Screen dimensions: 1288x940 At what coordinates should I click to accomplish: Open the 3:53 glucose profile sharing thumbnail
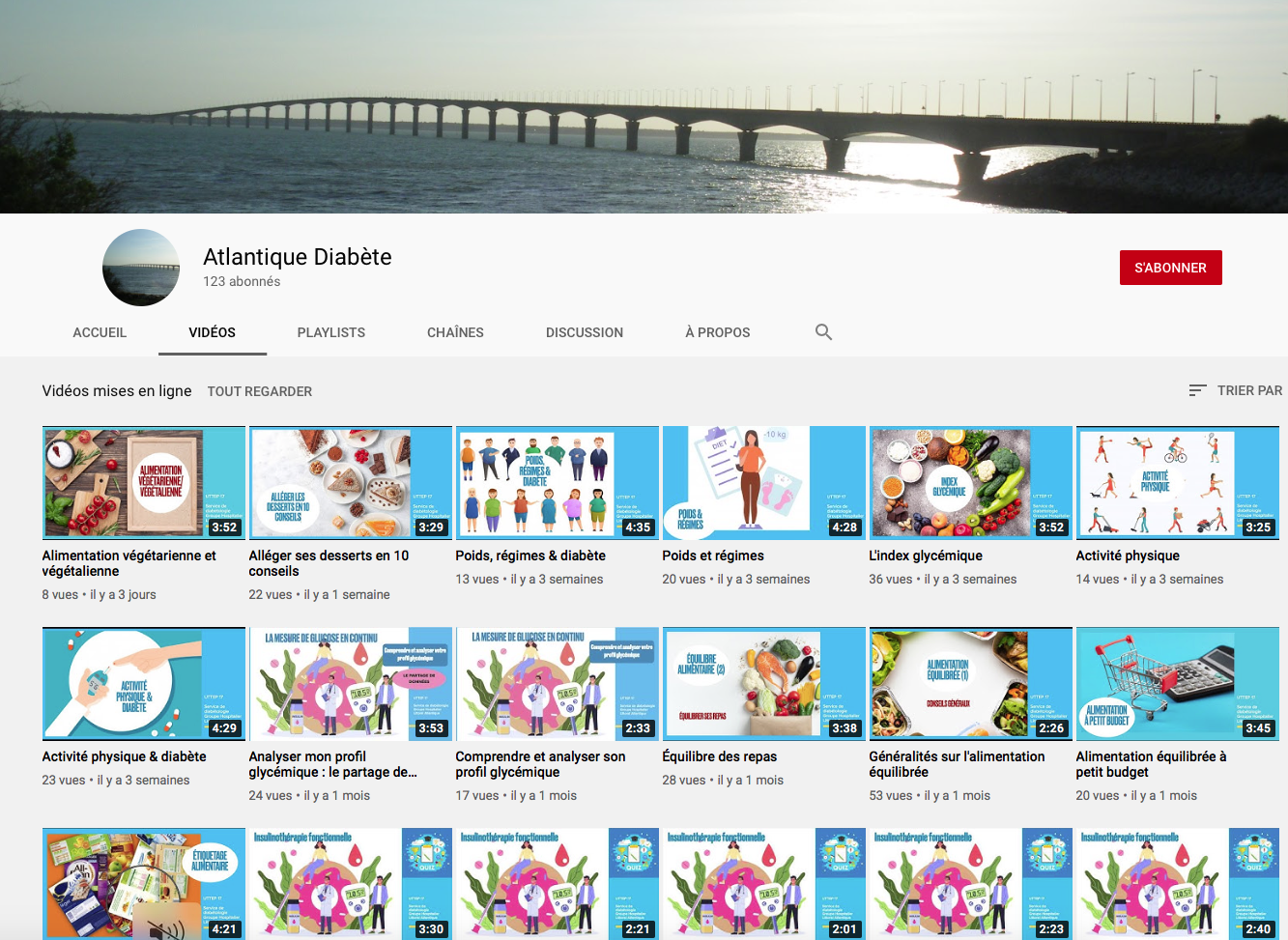click(x=350, y=684)
